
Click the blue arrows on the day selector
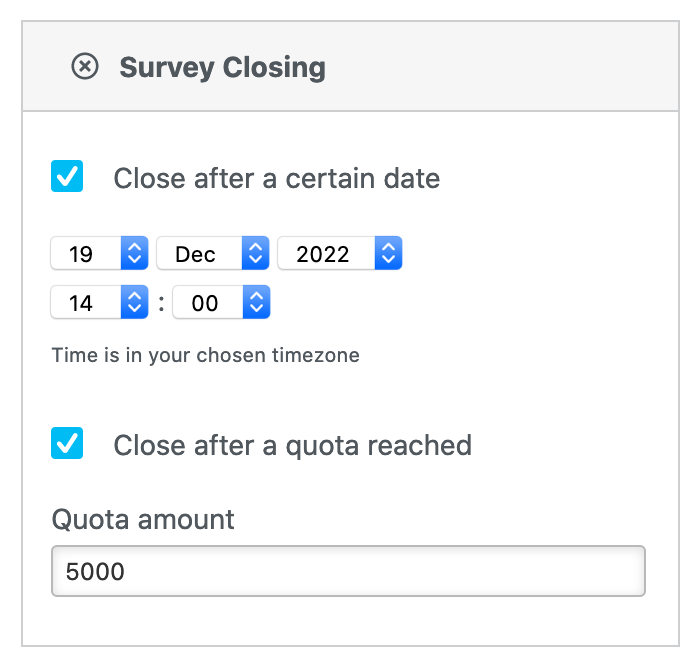(134, 254)
